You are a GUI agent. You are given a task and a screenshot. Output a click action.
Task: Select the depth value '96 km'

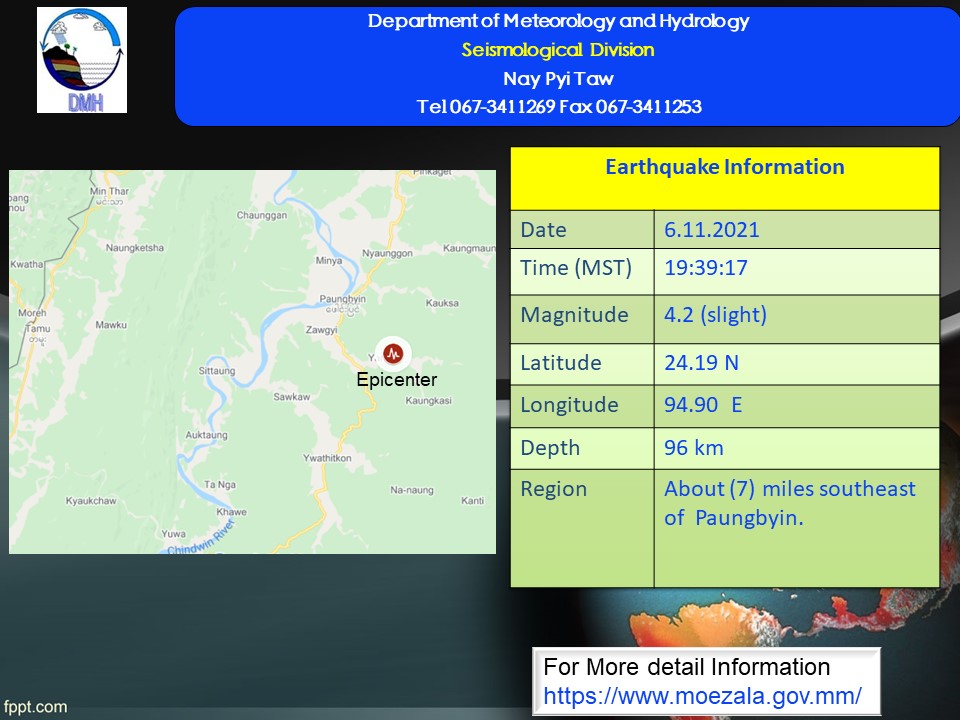pyautogui.click(x=694, y=448)
